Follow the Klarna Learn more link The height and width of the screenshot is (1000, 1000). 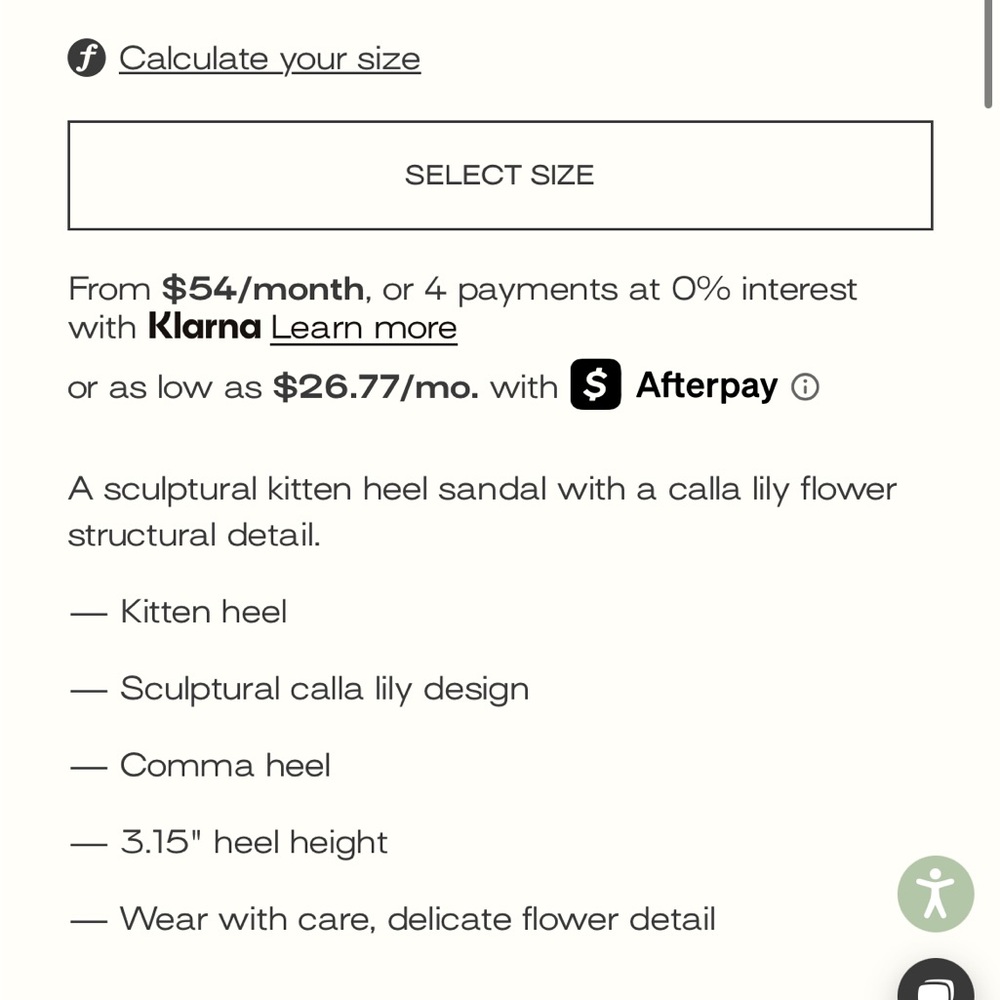(364, 328)
